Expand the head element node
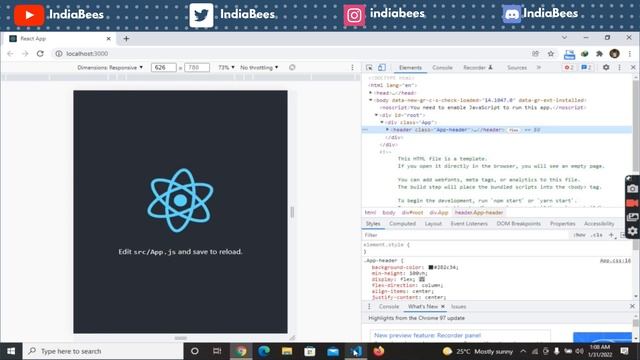Screen dimensions: 640x360 tap(371, 93)
